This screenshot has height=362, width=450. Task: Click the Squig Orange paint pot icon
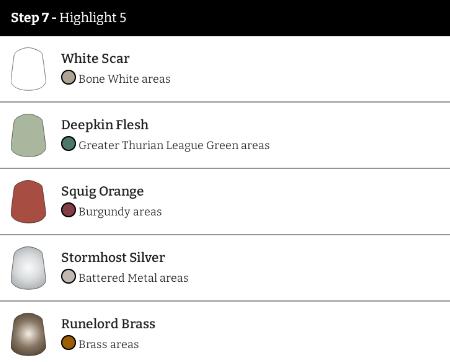pos(28,202)
